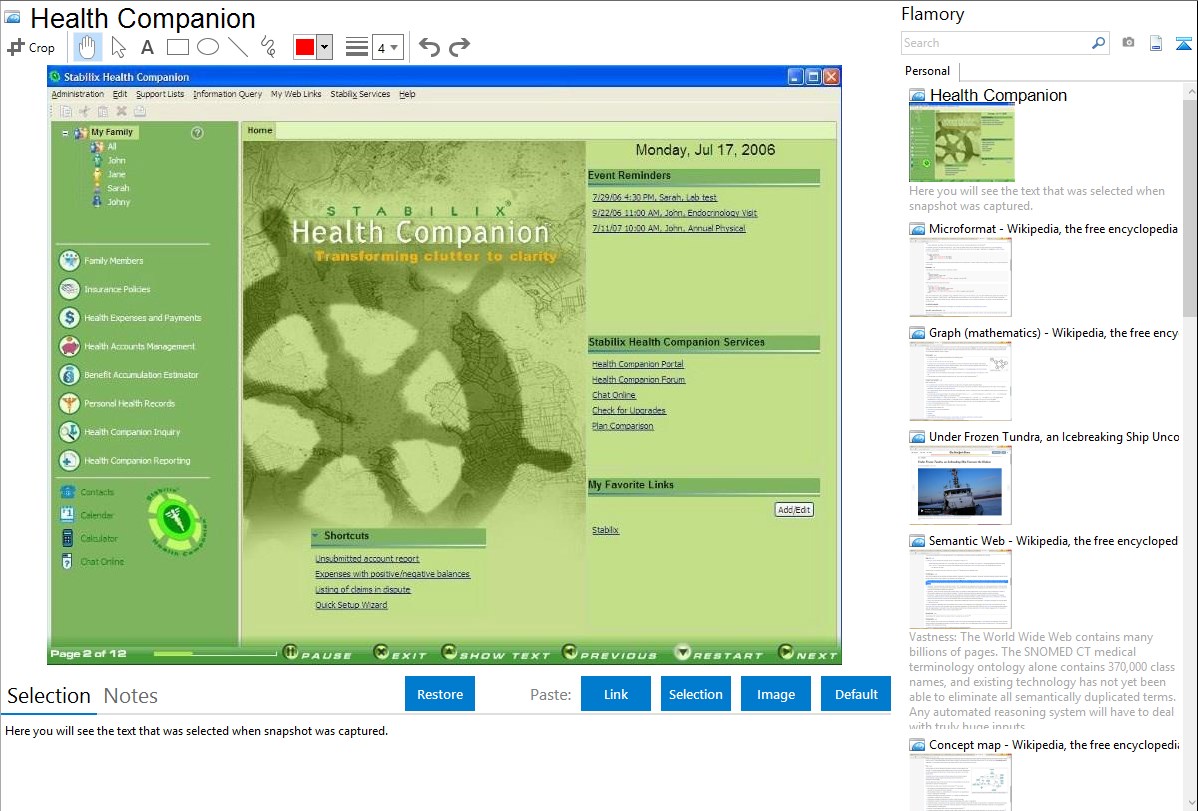Switch to the Notes tab

pyautogui.click(x=131, y=696)
